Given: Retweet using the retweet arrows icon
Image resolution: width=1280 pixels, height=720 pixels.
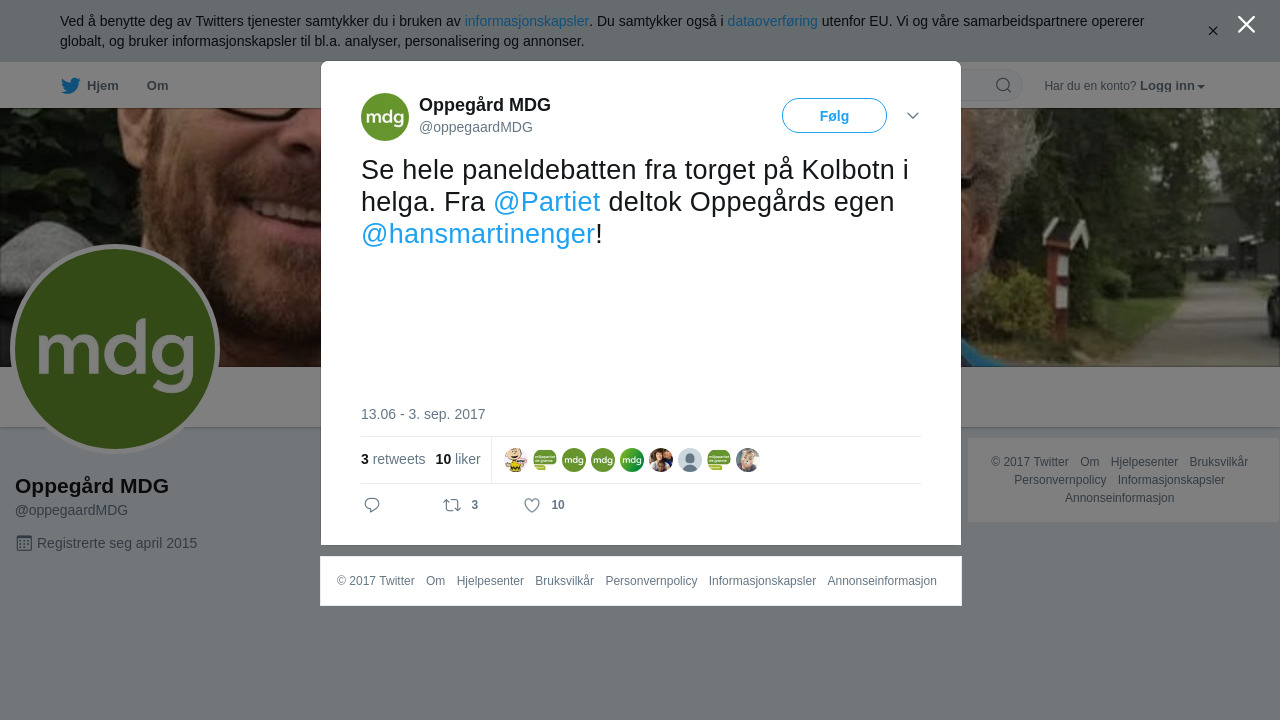Looking at the screenshot, I should 452,505.
